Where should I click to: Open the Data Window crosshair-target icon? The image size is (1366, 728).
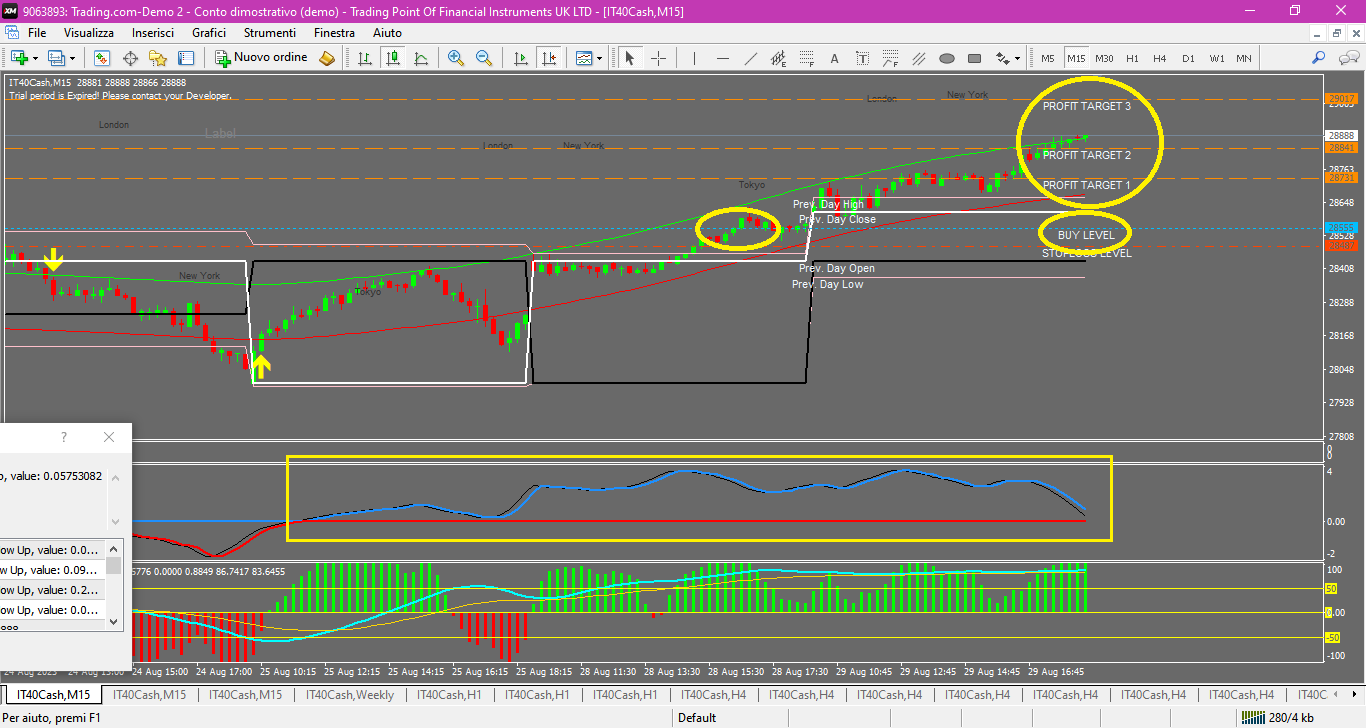(130, 58)
